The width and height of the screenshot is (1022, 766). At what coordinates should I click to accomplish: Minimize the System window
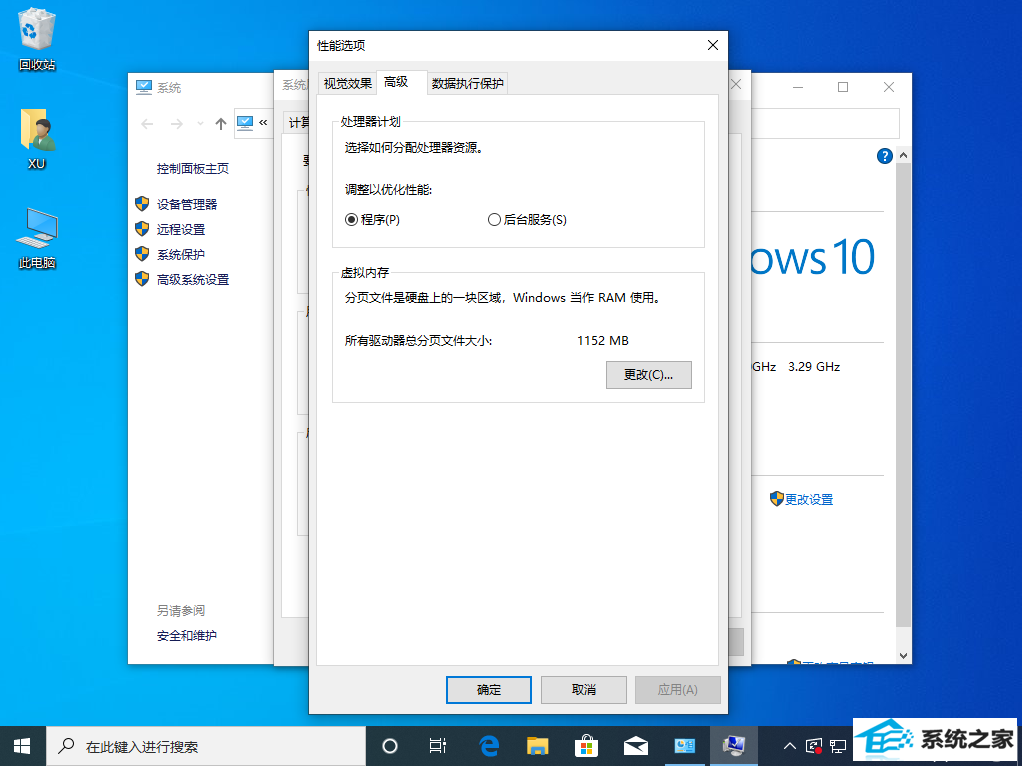798,87
